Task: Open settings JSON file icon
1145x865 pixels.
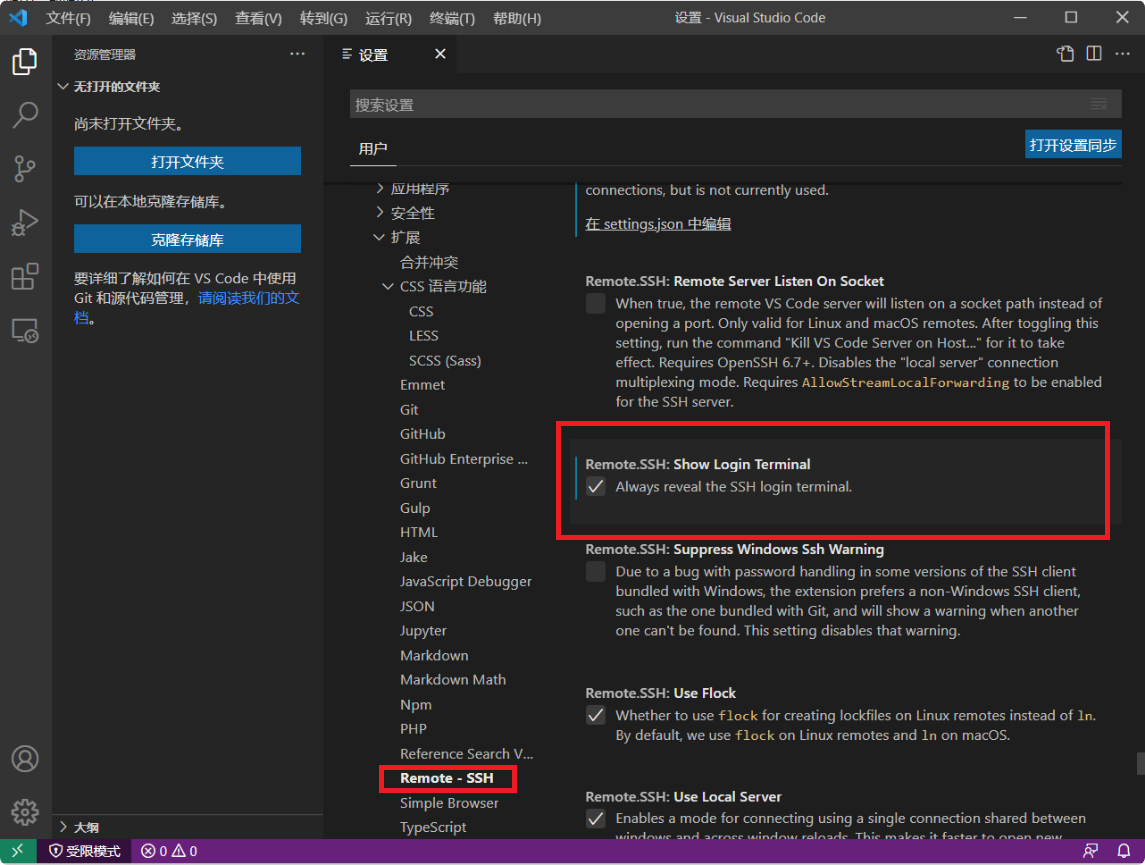Action: [x=1065, y=54]
